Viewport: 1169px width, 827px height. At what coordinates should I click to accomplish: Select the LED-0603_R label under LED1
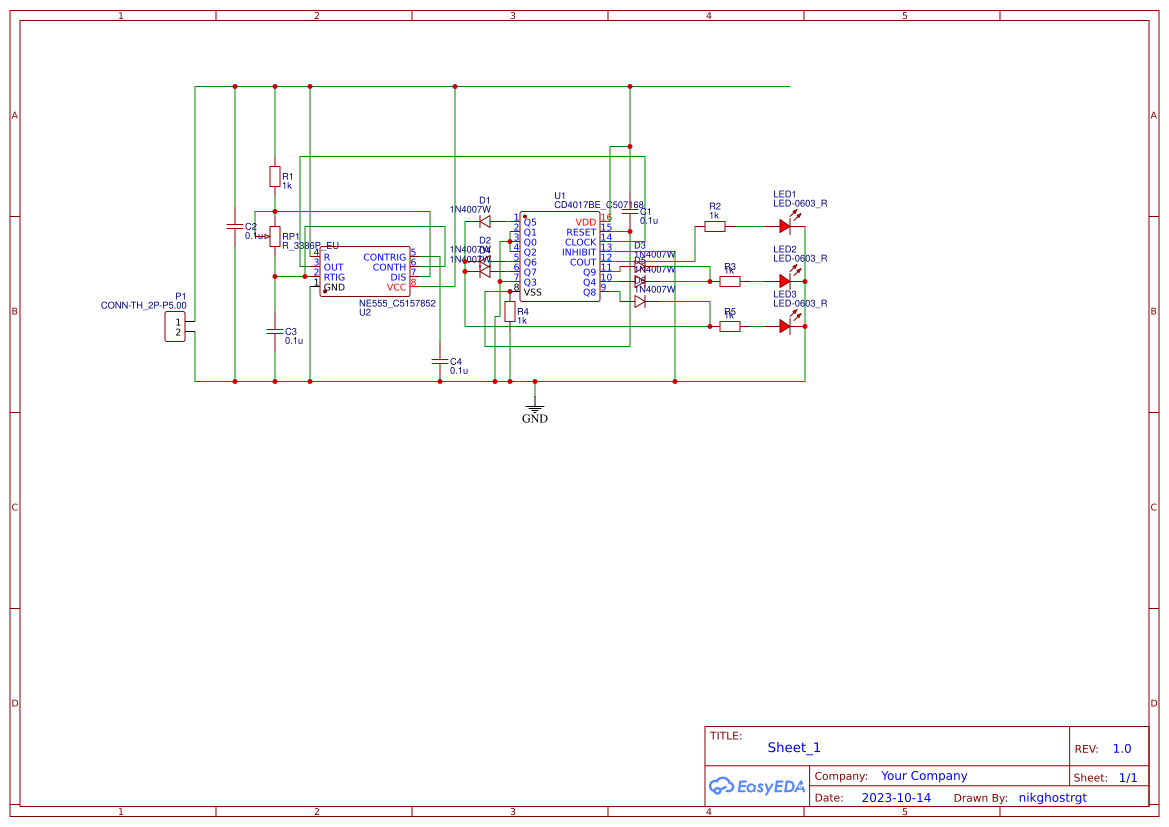click(800, 204)
